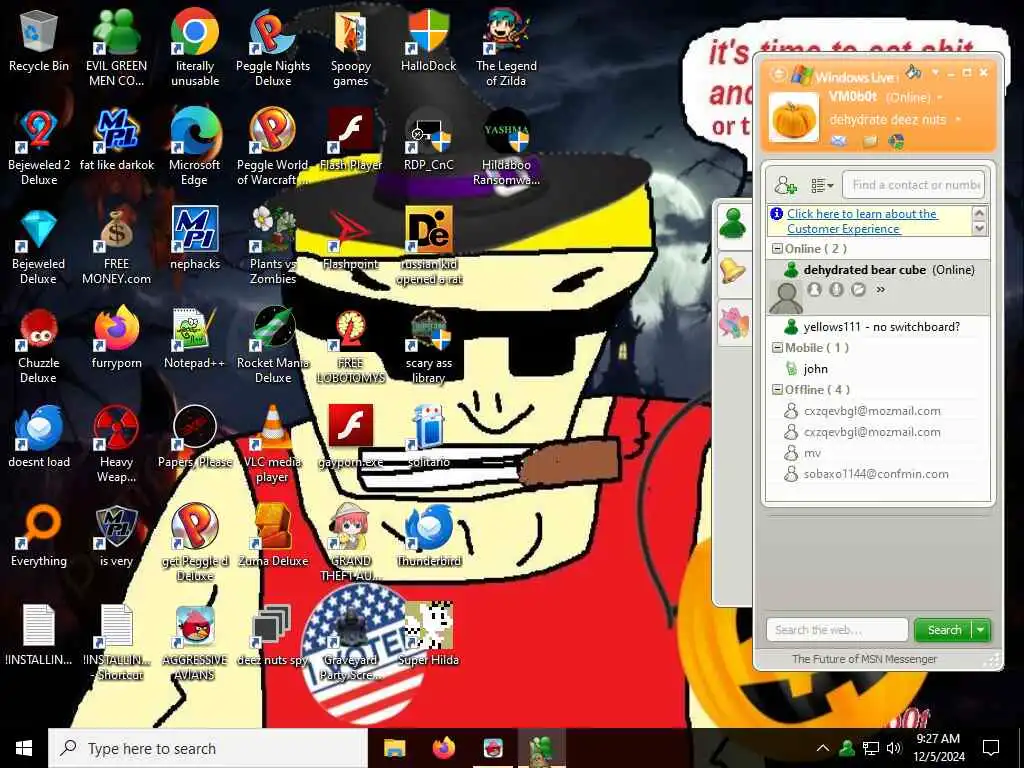The height and width of the screenshot is (768, 1024).
Task: Open the personal message dropdown arrow
Action: click(x=958, y=120)
